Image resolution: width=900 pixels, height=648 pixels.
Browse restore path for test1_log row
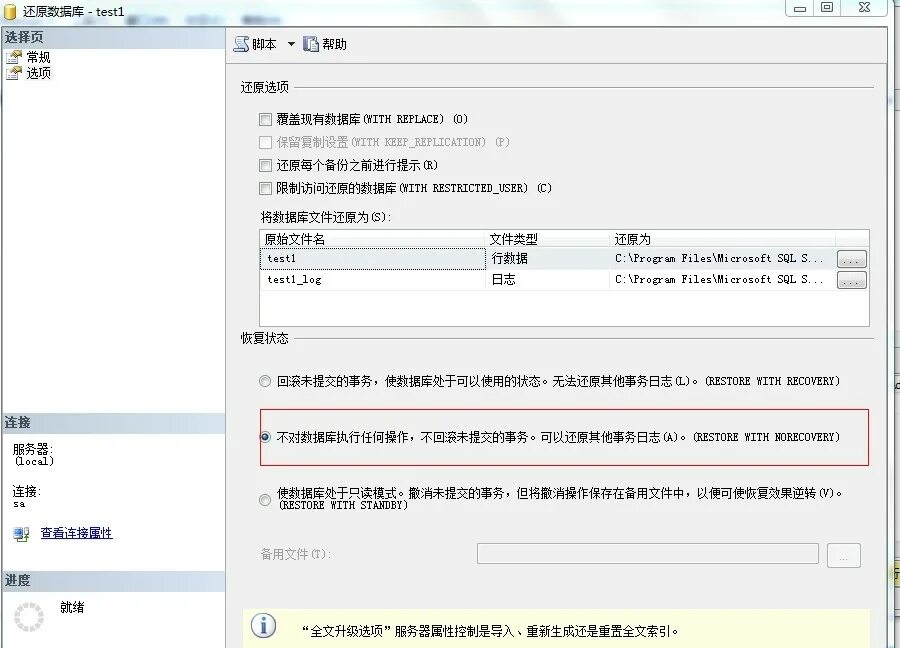coord(852,280)
